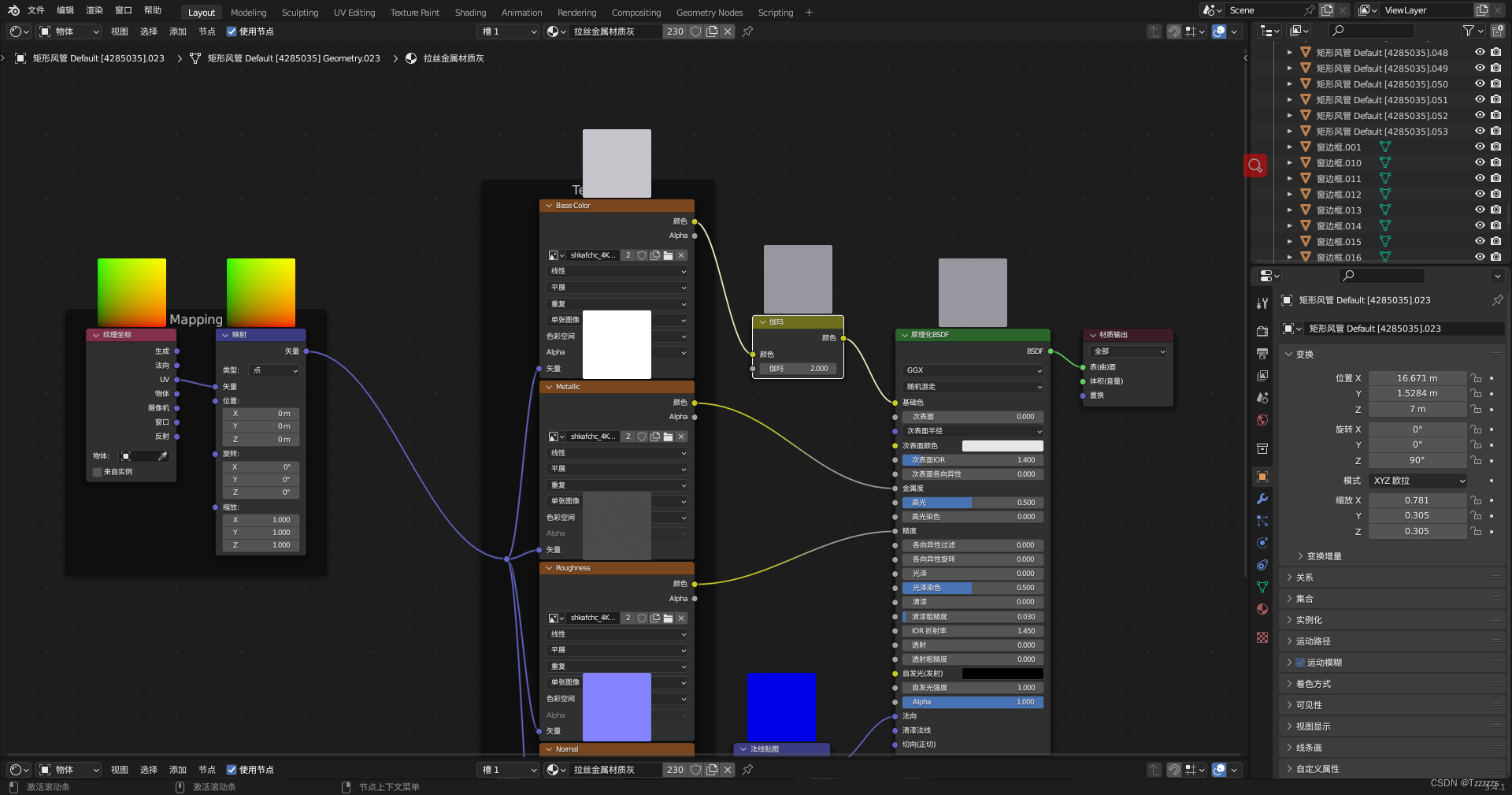The height and width of the screenshot is (795, 1512).
Task: Select the Modifier properties wrench icon
Action: (x=1262, y=499)
